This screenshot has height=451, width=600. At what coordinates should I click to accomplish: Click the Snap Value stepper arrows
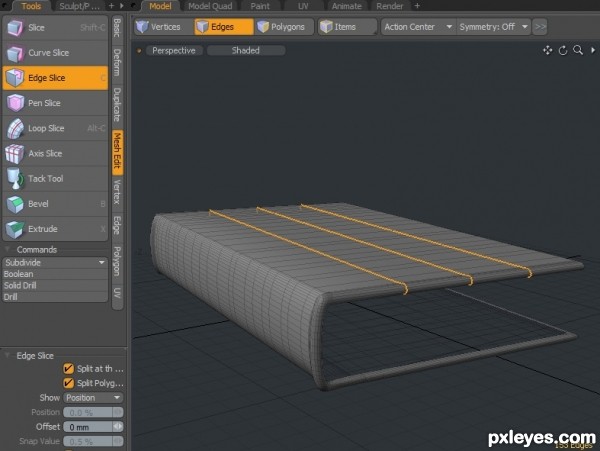(118, 441)
